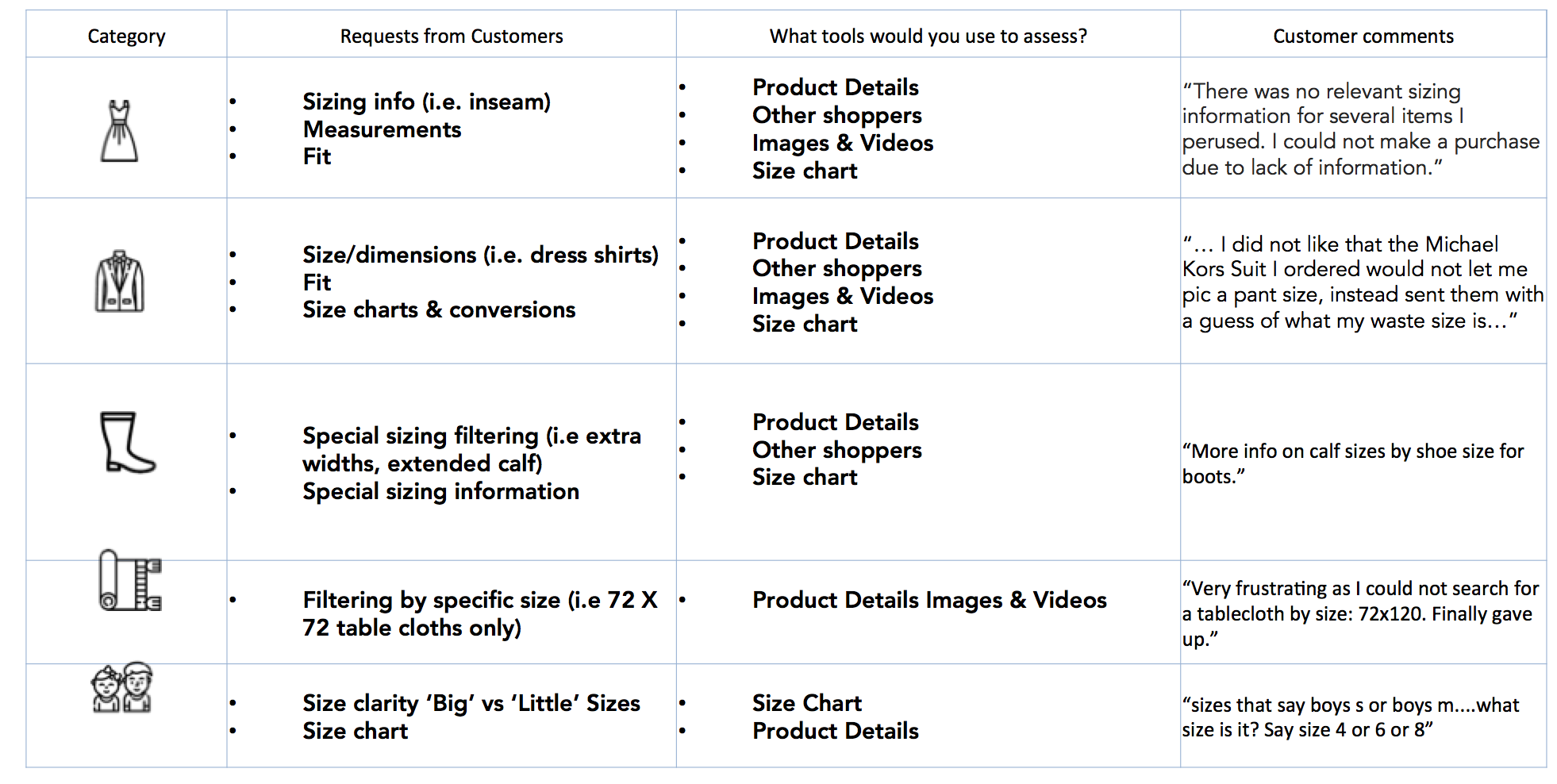1557x784 pixels.
Task: Click the Category column header
Action: (126, 36)
